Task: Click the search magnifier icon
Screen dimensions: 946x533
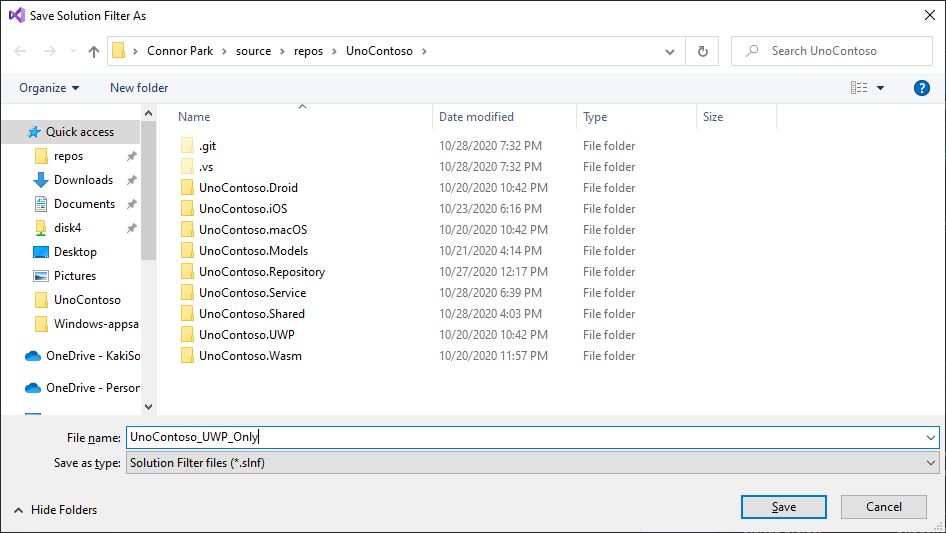Action: 752,51
